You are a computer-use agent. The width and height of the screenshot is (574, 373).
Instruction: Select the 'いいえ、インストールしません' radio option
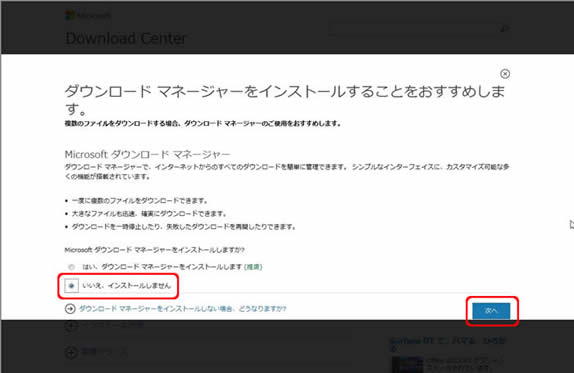tap(71, 286)
